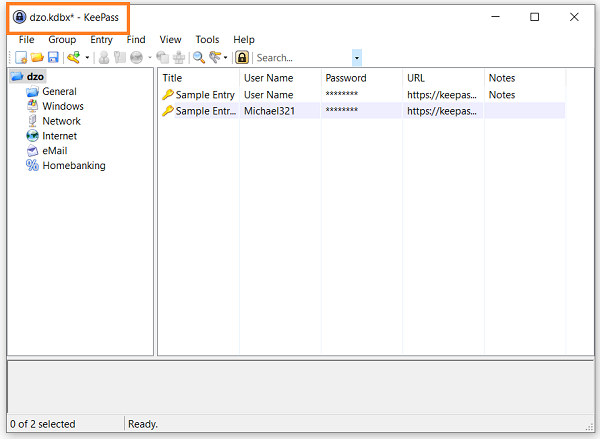Open the Help menu
This screenshot has width=600, height=439.
(x=244, y=39)
